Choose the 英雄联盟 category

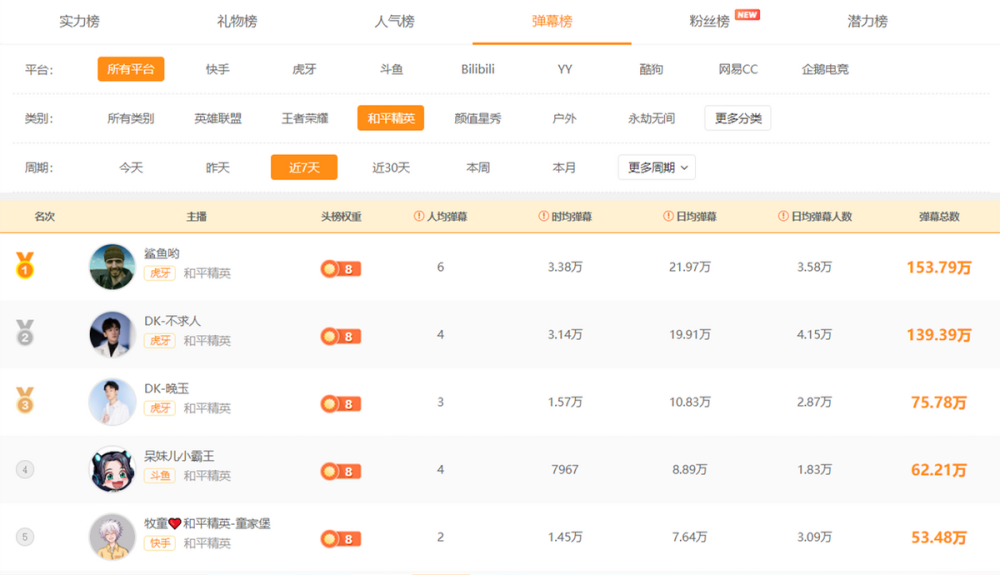pos(217,118)
